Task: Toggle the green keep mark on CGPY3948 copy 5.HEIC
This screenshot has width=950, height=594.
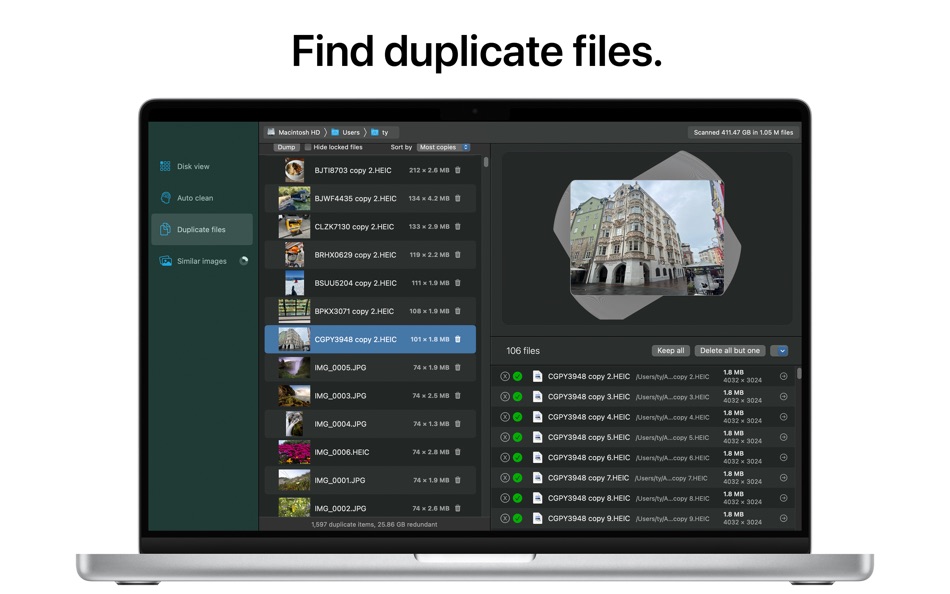Action: point(518,437)
